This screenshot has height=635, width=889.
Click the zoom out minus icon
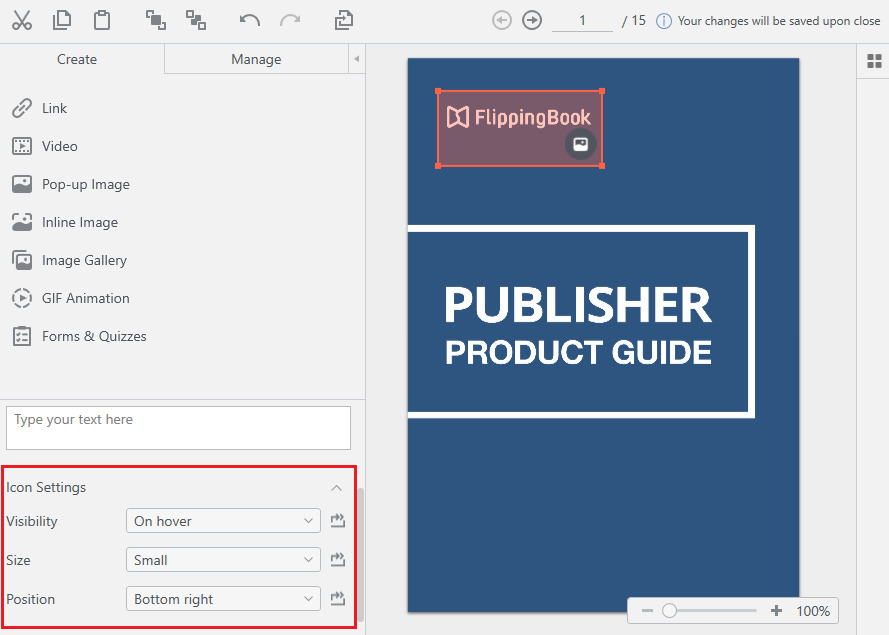pos(647,611)
